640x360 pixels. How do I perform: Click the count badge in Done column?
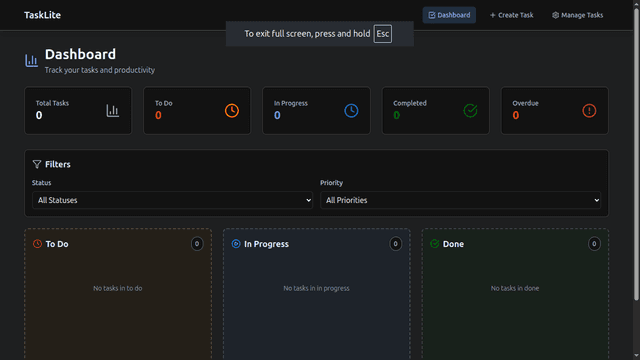click(x=594, y=244)
